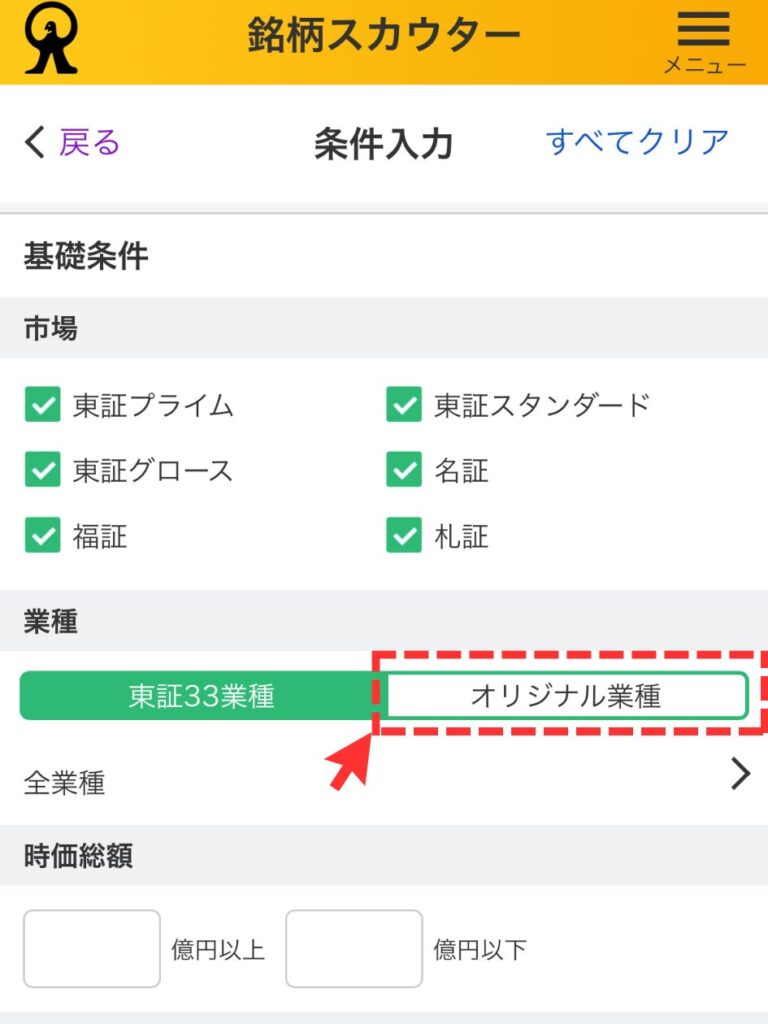The width and height of the screenshot is (768, 1024).
Task: Go back with the 戻る link
Action: pyautogui.click(x=89, y=142)
